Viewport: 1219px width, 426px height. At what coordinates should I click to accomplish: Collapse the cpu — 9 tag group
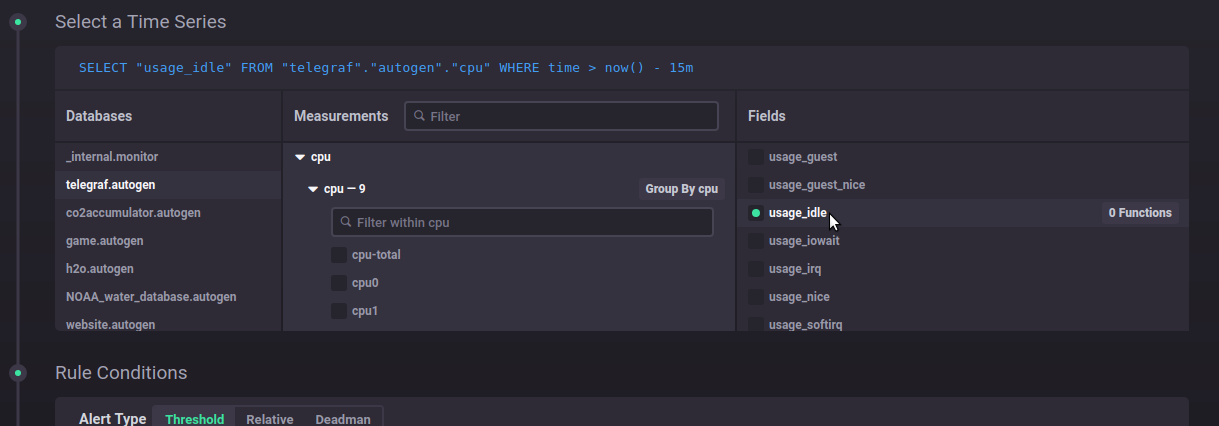coord(313,189)
